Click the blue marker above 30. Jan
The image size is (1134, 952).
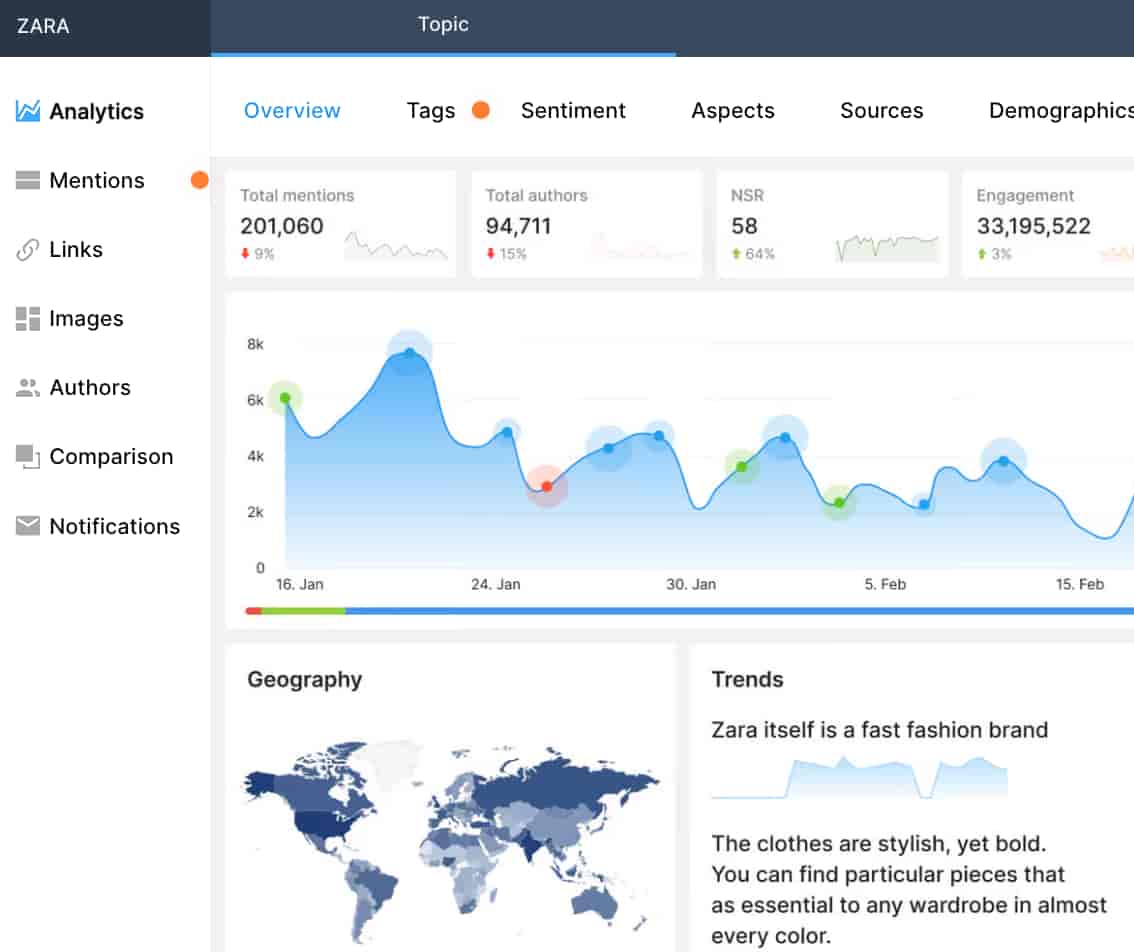[x=658, y=435]
